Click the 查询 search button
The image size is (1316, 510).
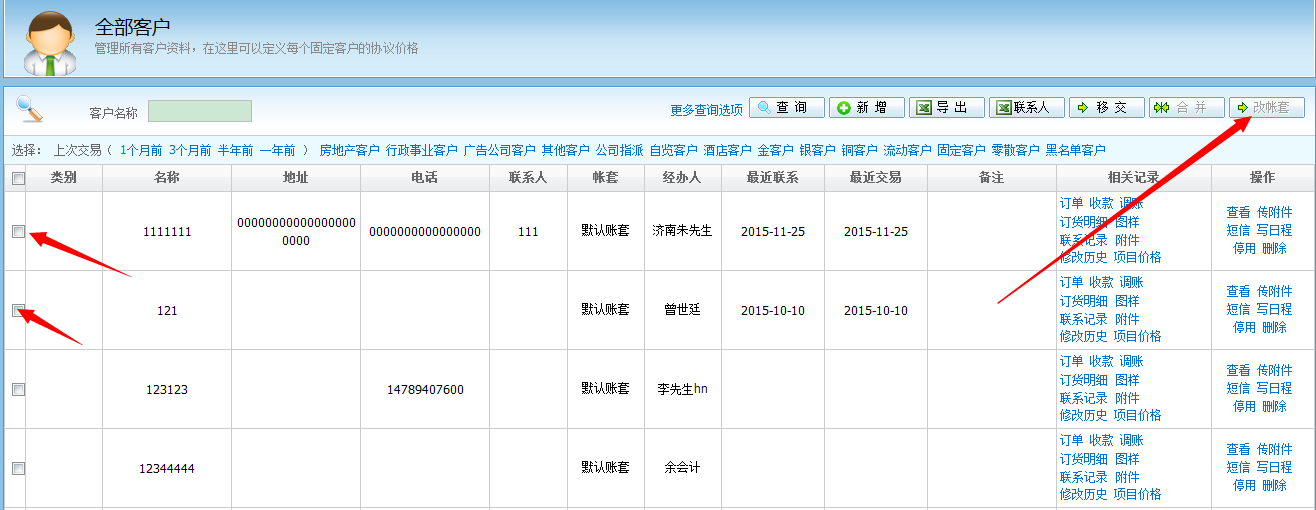787,108
